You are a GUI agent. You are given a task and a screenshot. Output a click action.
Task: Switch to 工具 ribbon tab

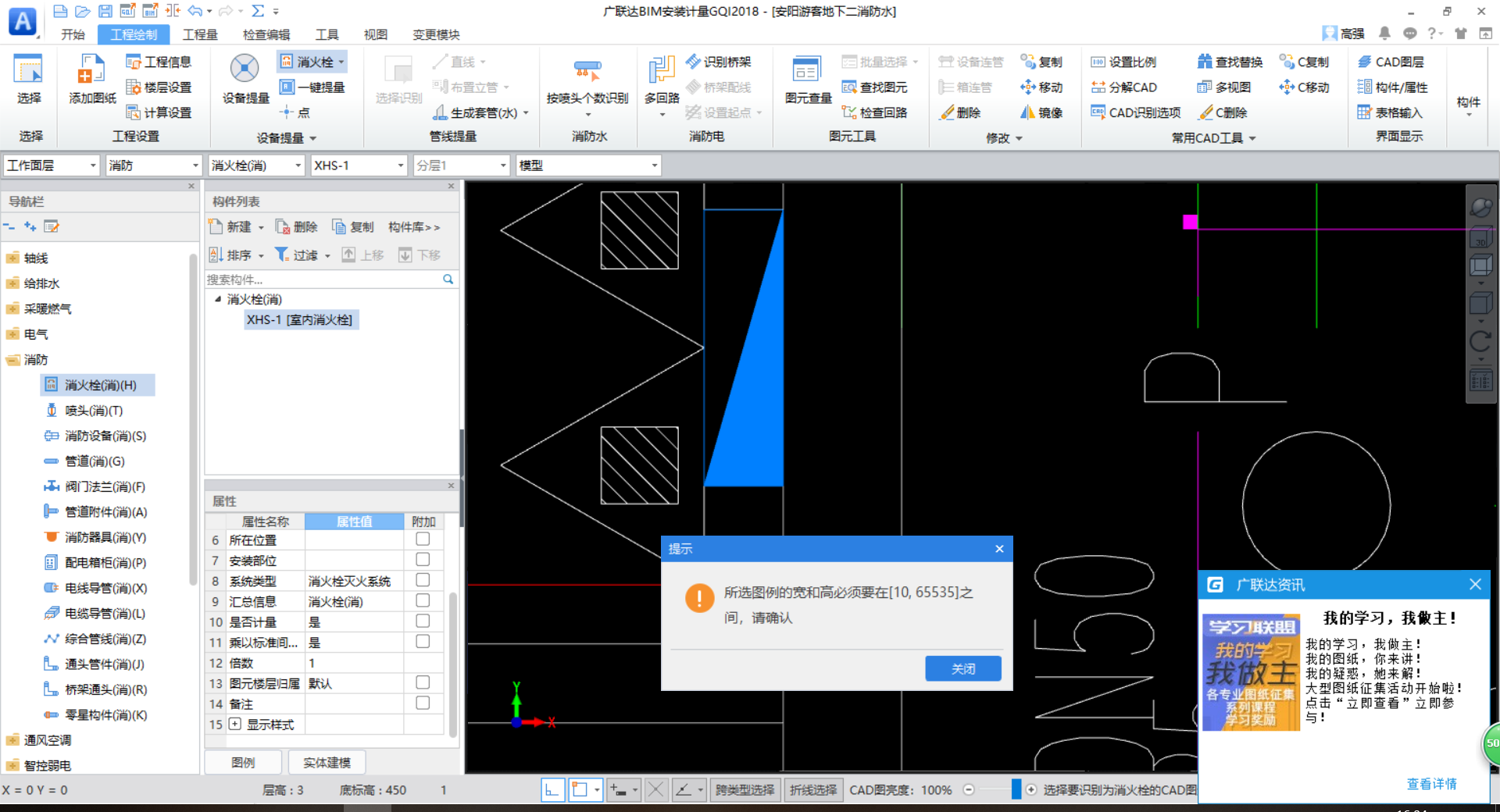[x=327, y=34]
